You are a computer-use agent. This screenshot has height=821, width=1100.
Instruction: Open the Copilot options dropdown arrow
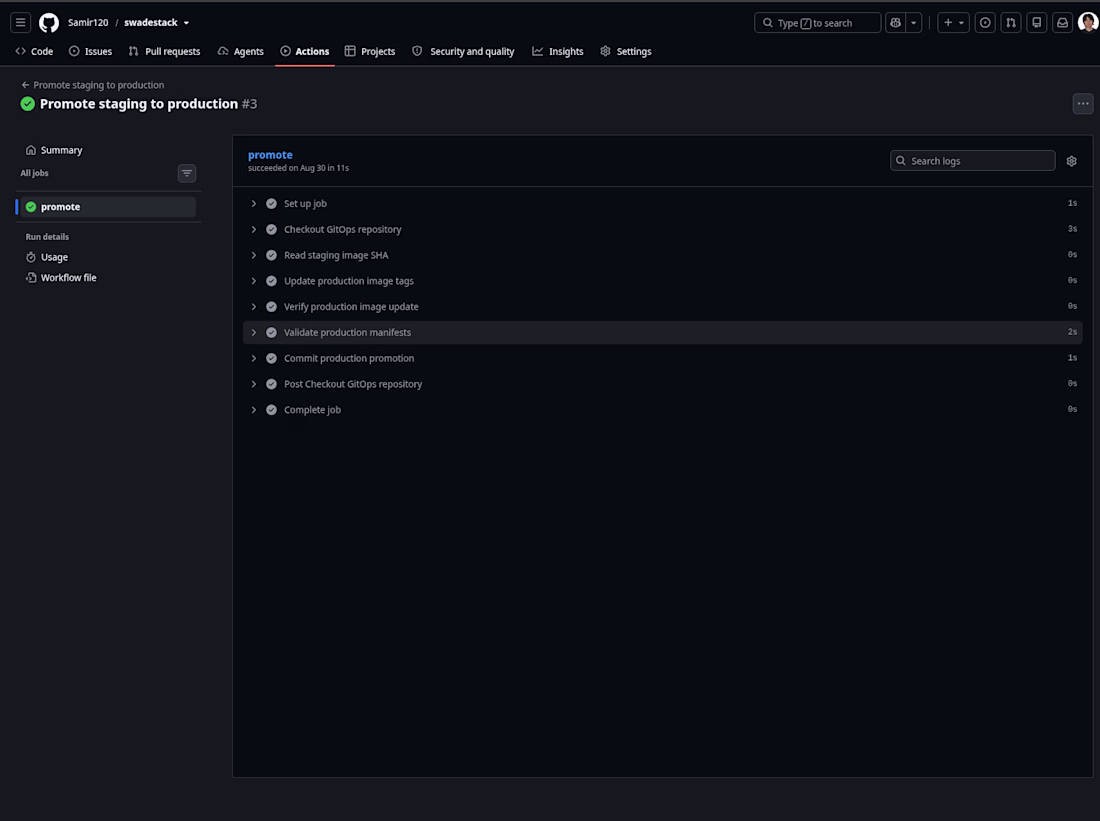tap(913, 22)
